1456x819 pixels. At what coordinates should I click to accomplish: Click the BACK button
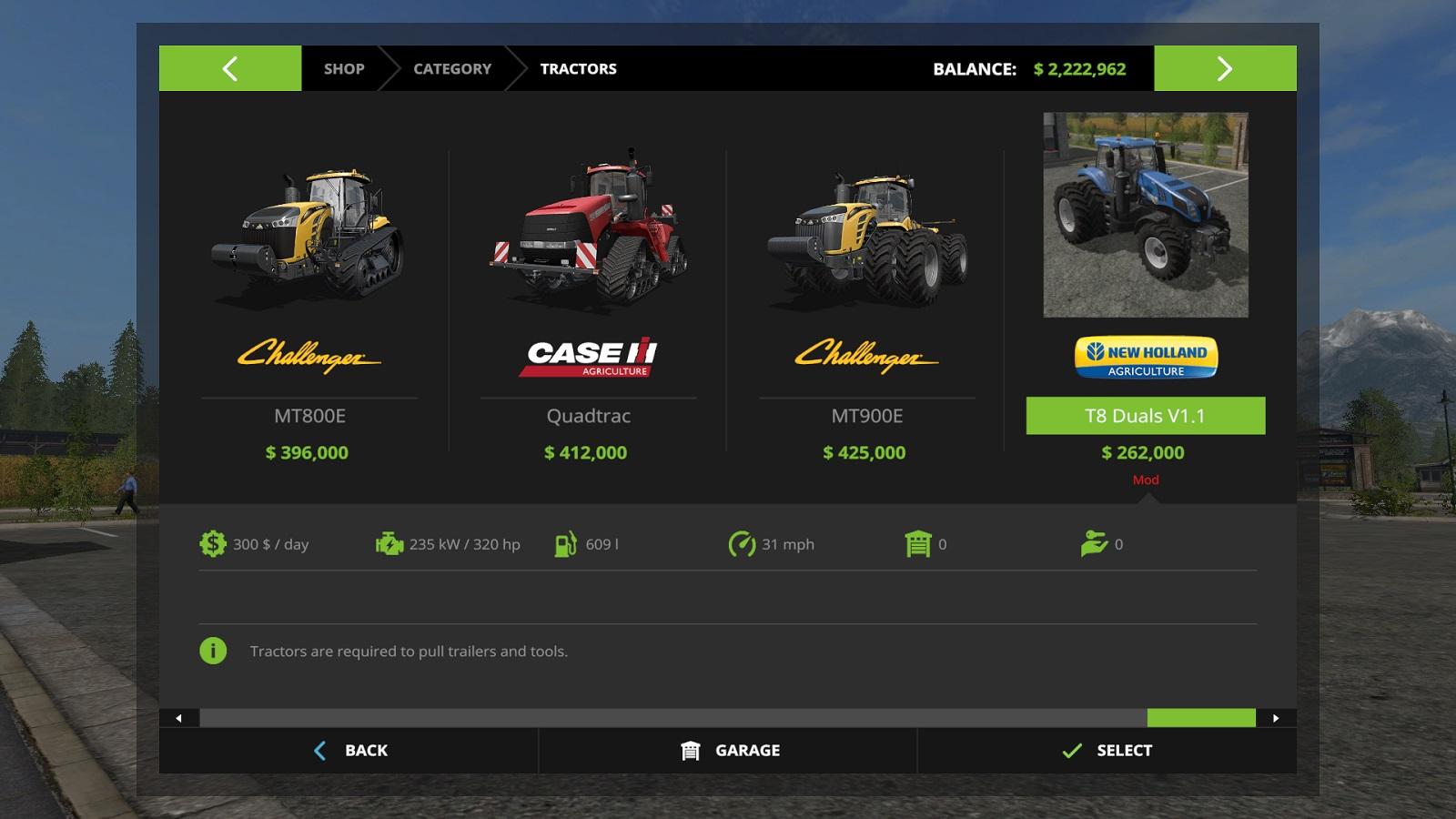(x=349, y=751)
